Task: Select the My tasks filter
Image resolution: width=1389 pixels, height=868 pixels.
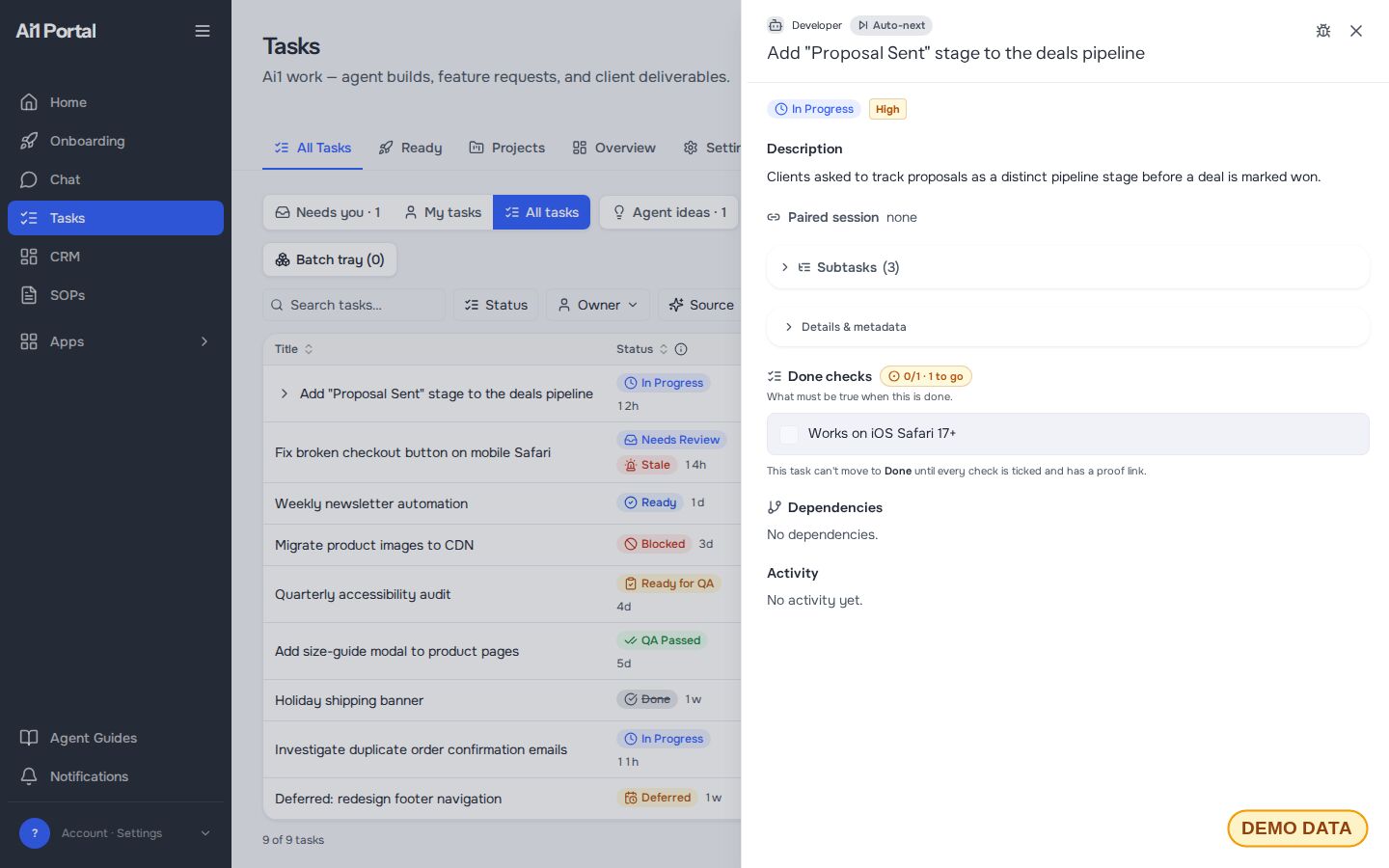Action: pos(443,212)
